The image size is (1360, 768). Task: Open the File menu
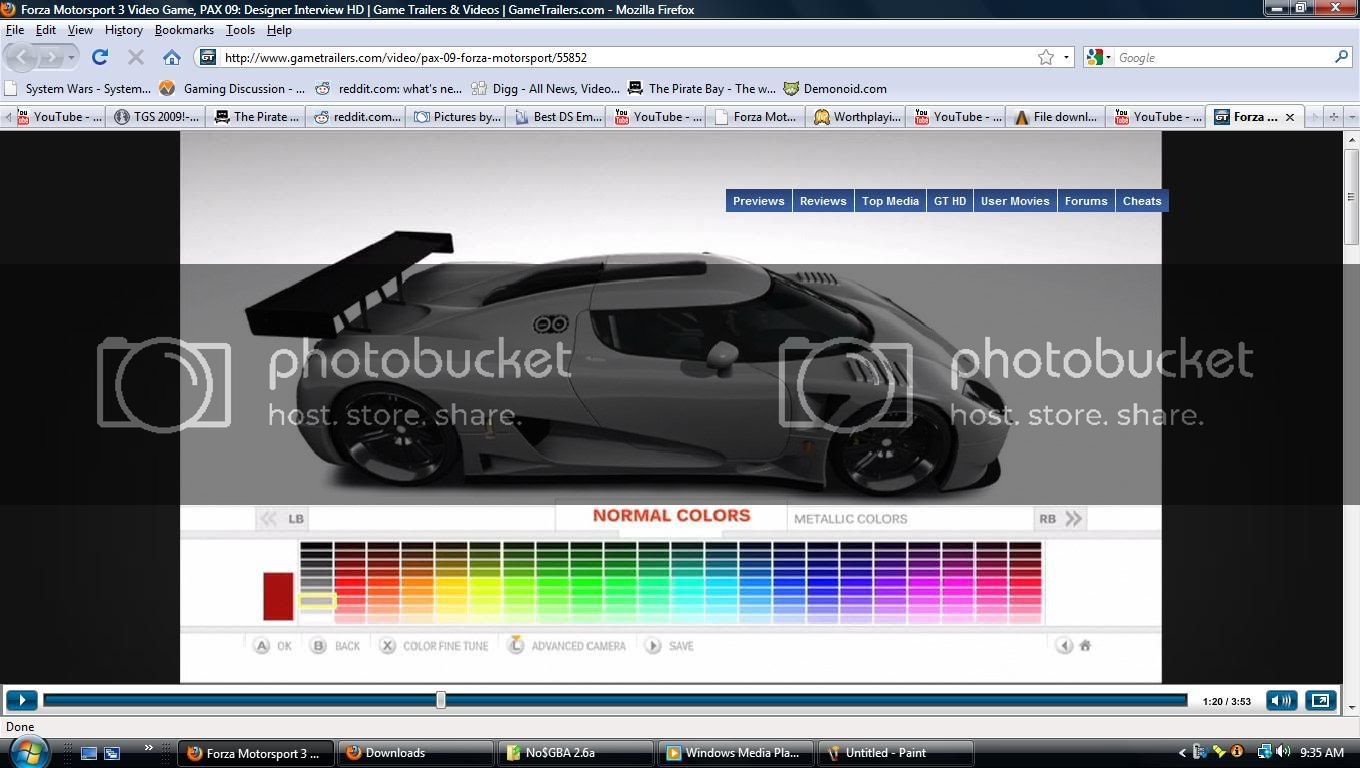click(x=15, y=30)
